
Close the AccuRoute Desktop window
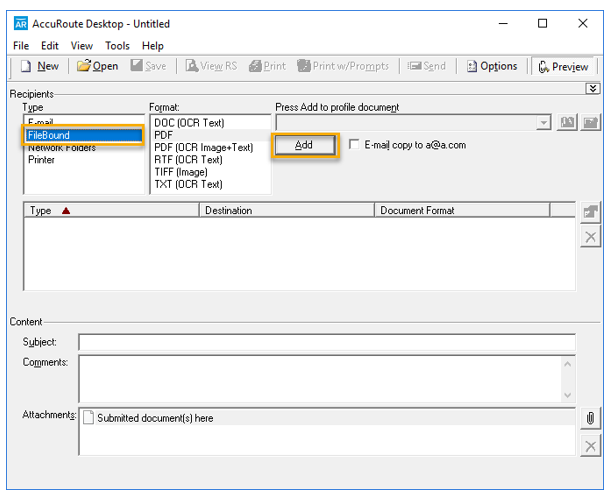583,24
